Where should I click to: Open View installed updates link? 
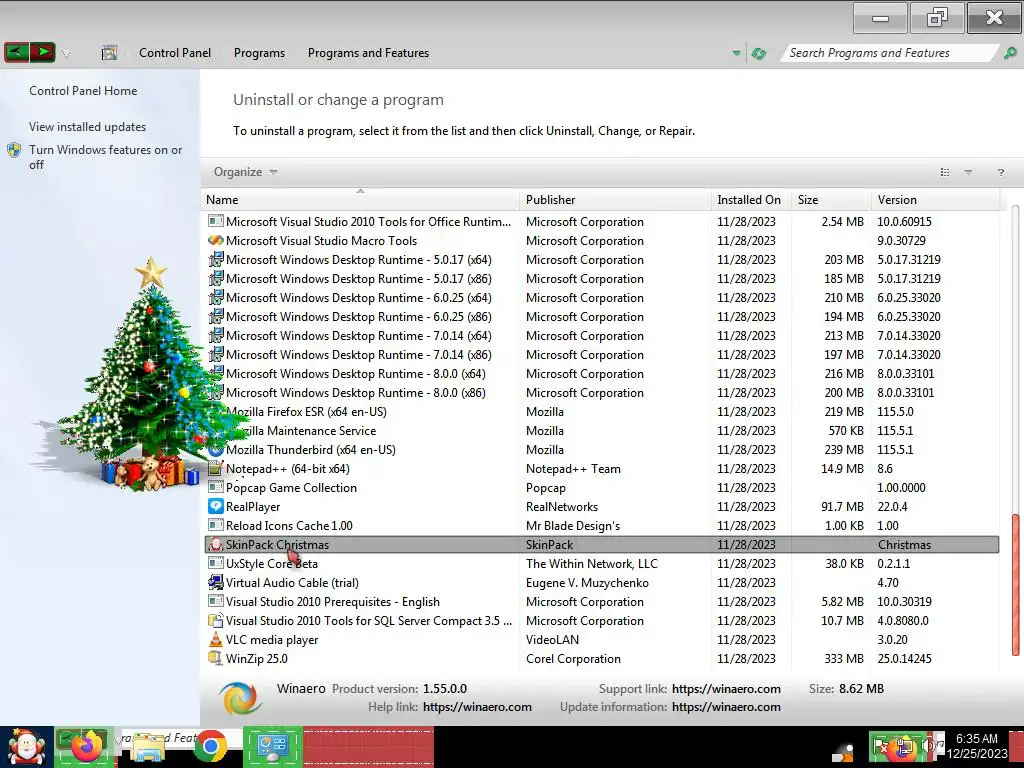tap(88, 127)
